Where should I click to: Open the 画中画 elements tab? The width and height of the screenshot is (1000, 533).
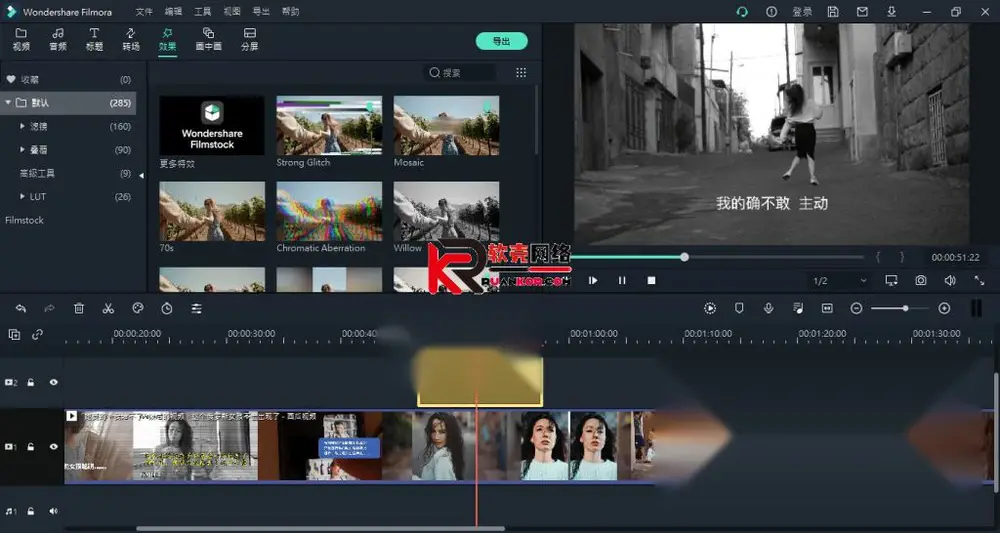(209, 40)
